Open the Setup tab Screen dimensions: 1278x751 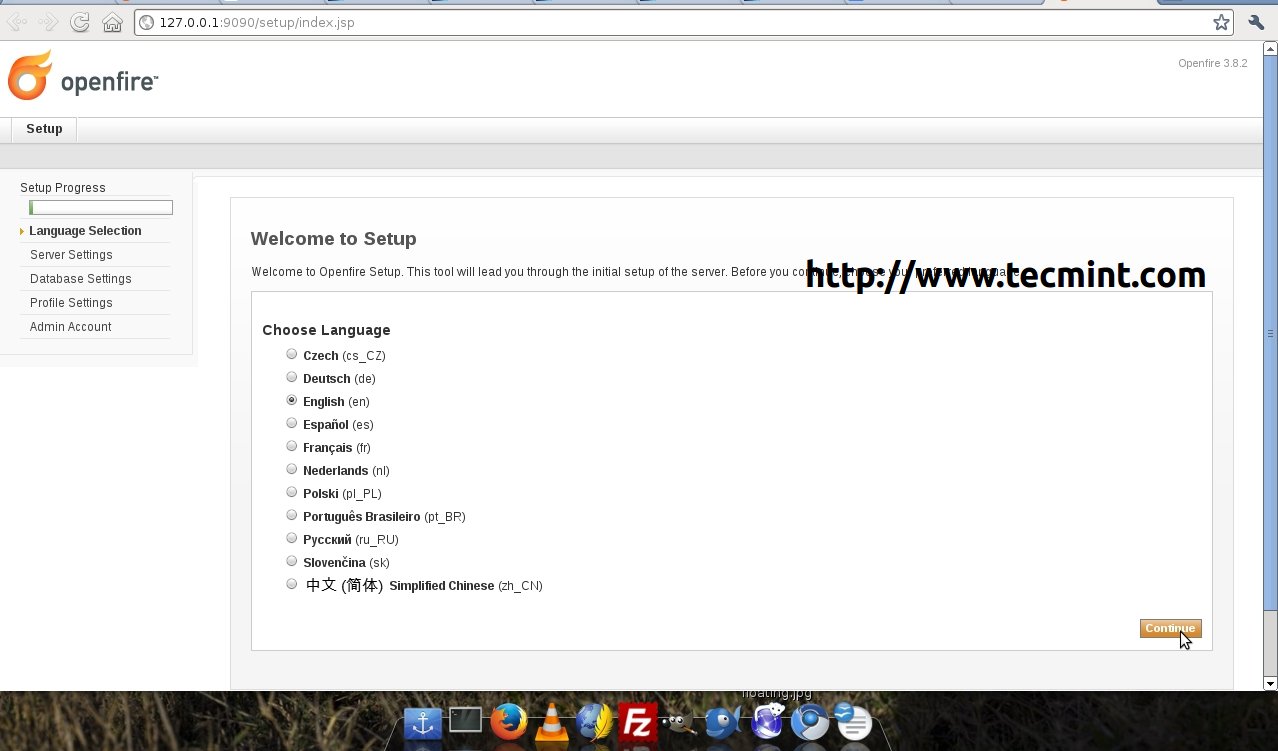pos(44,129)
